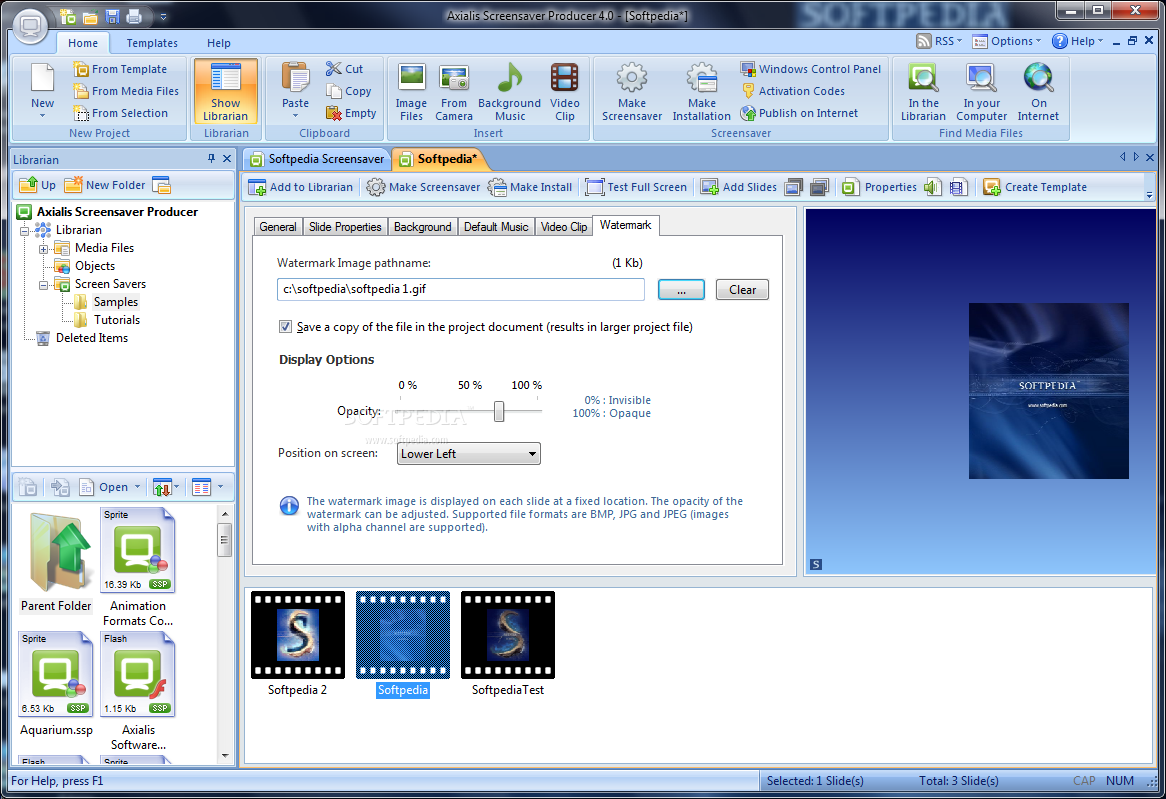Viewport: 1166px width, 799px height.
Task: Expand the Media Files tree node
Action: tap(44, 248)
